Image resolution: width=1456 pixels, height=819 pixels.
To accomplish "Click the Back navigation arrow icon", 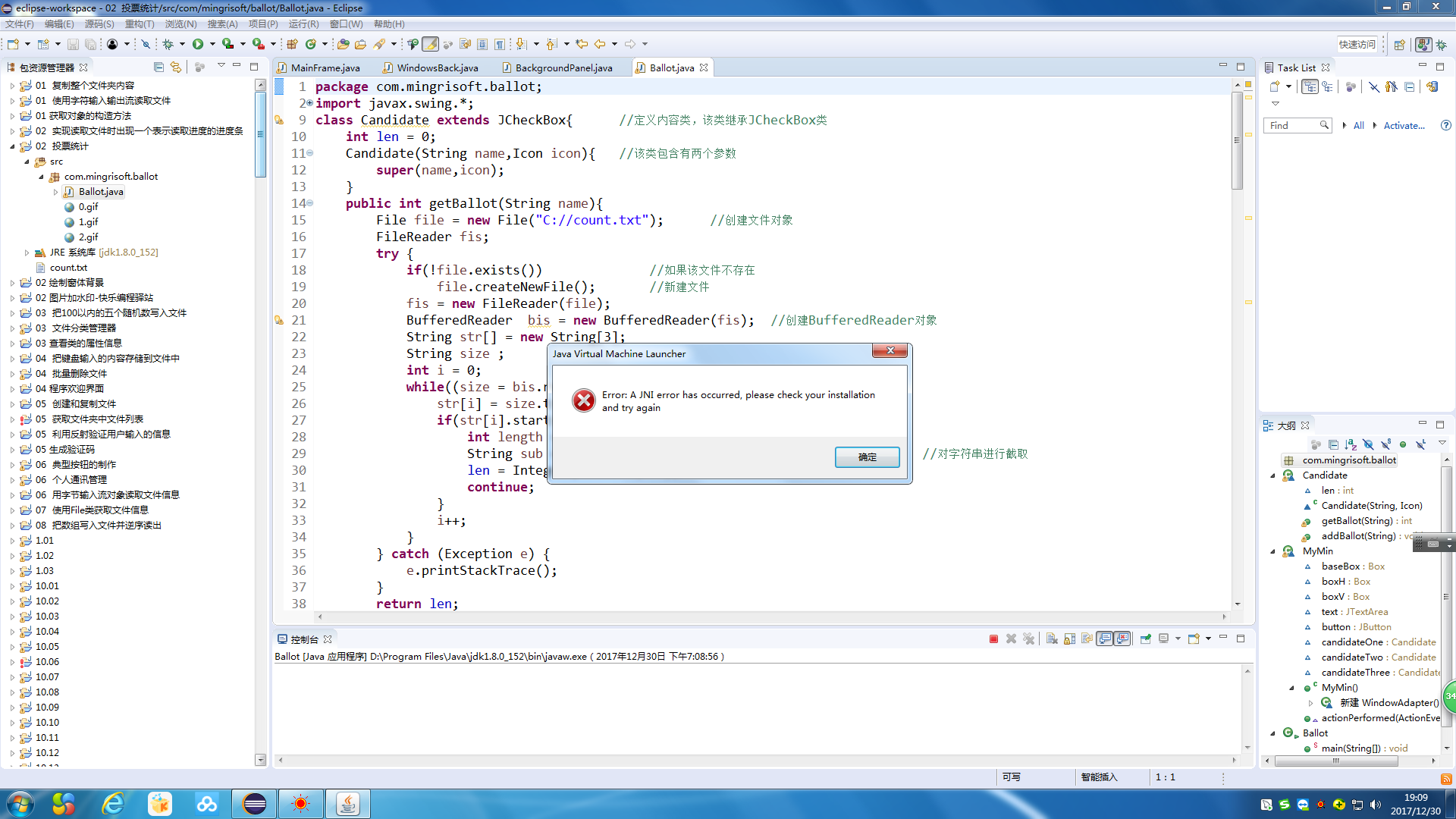I will 600,44.
